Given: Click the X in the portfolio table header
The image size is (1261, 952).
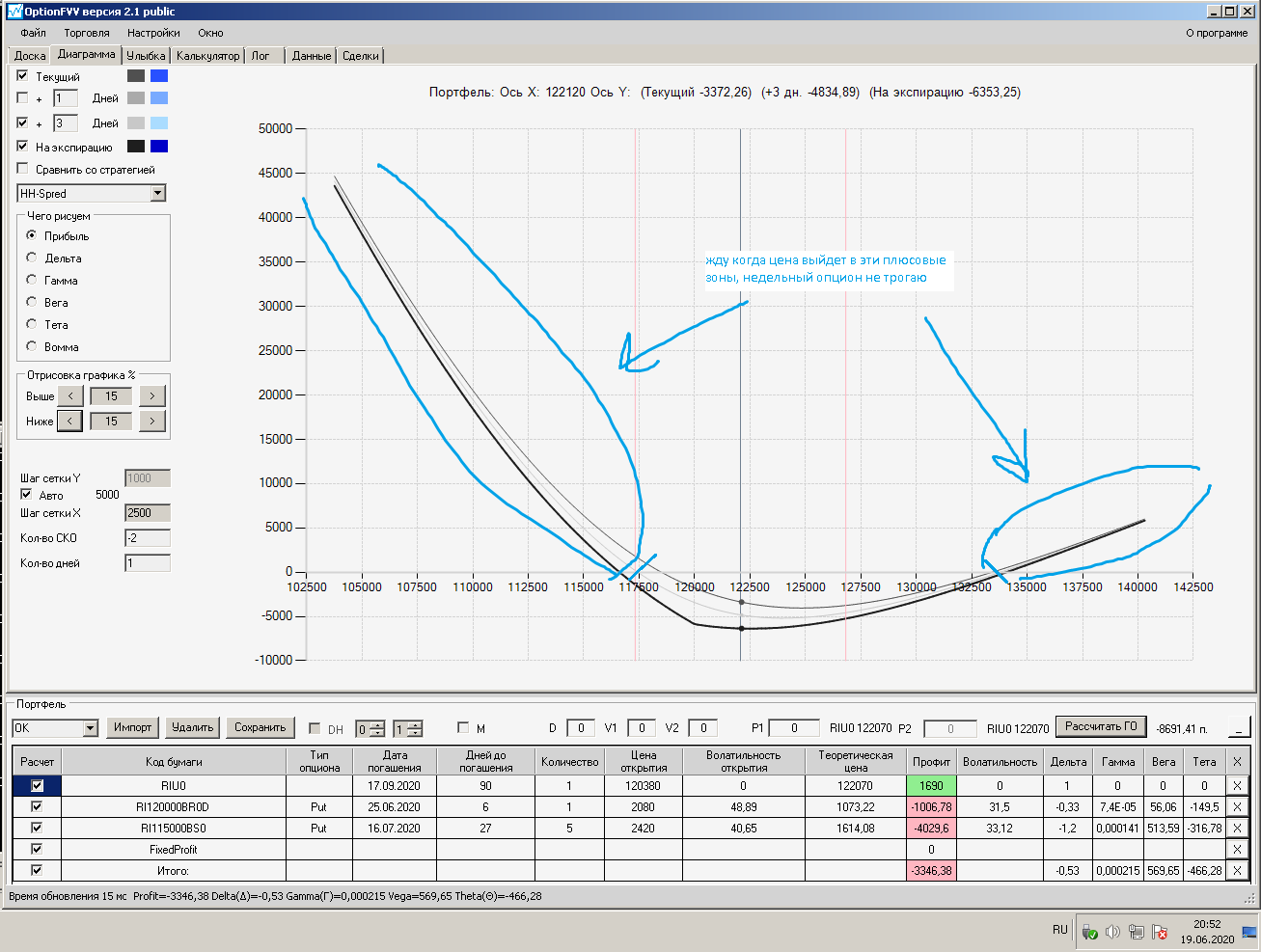Looking at the screenshot, I should point(1237,761).
